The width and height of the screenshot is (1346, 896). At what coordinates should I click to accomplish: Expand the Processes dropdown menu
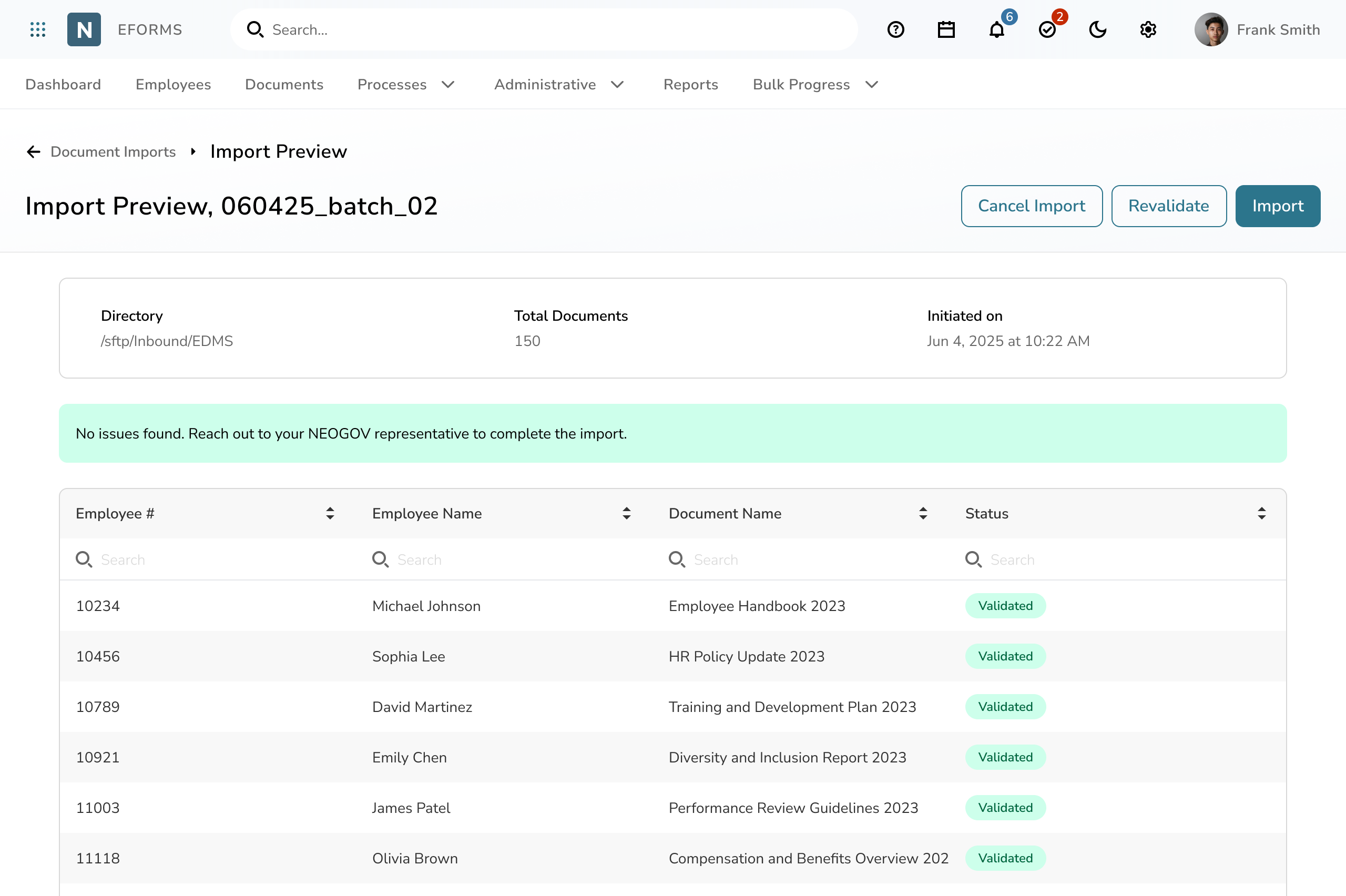tap(405, 85)
